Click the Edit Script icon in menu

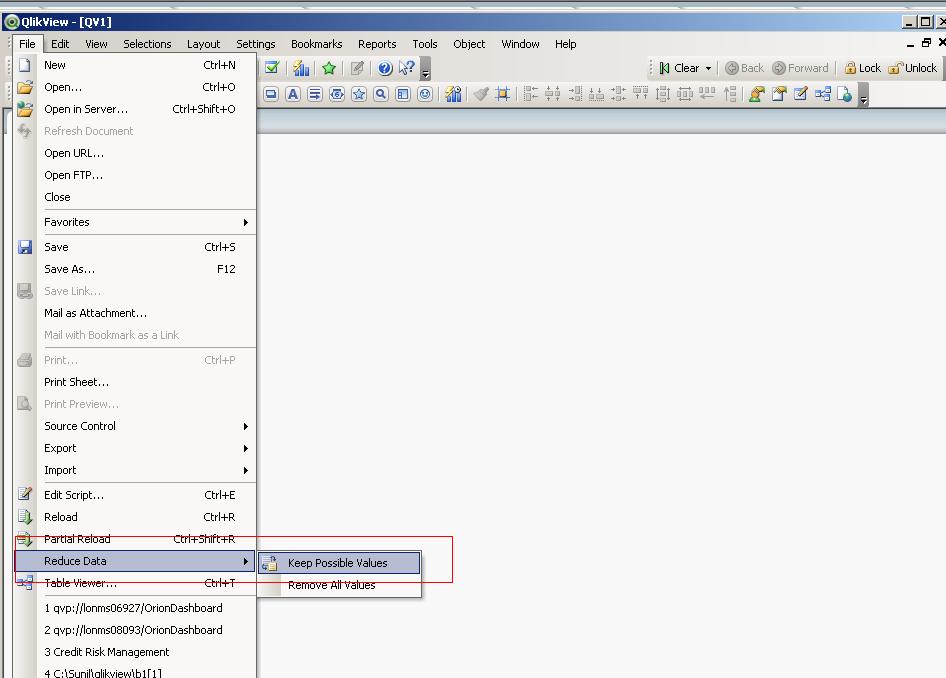[x=25, y=495]
